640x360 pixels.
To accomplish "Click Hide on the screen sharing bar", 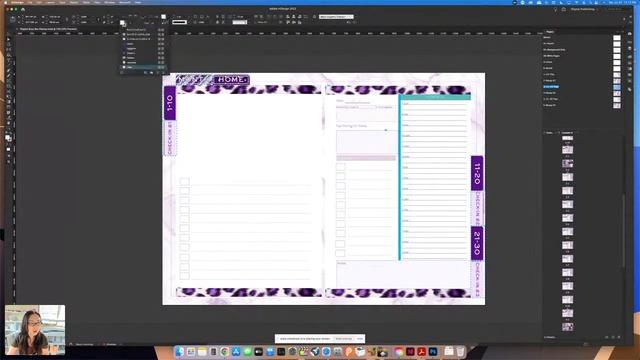I will tap(360, 339).
